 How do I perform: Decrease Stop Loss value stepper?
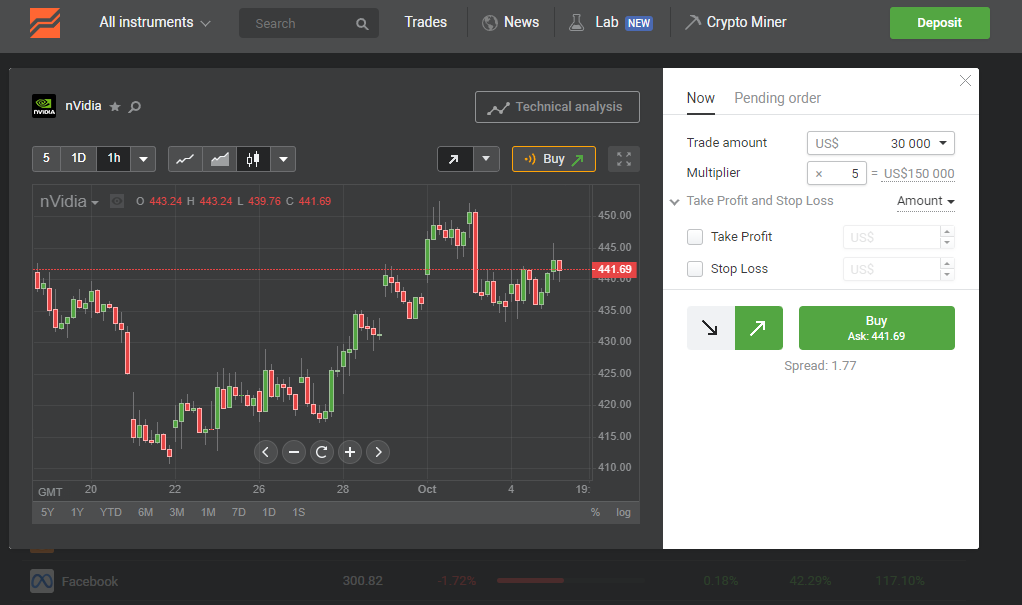coord(947,274)
